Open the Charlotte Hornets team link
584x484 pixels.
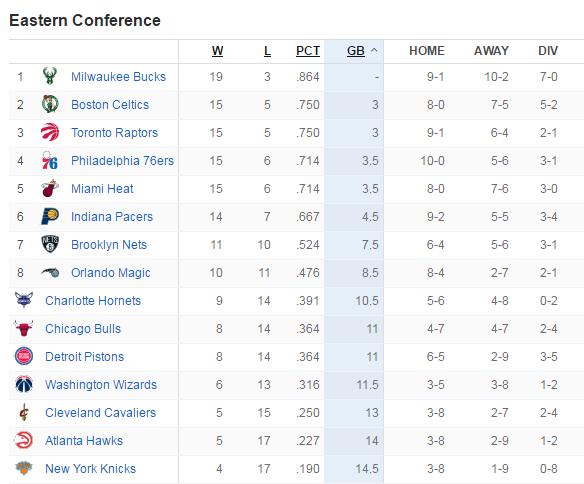[93, 300]
